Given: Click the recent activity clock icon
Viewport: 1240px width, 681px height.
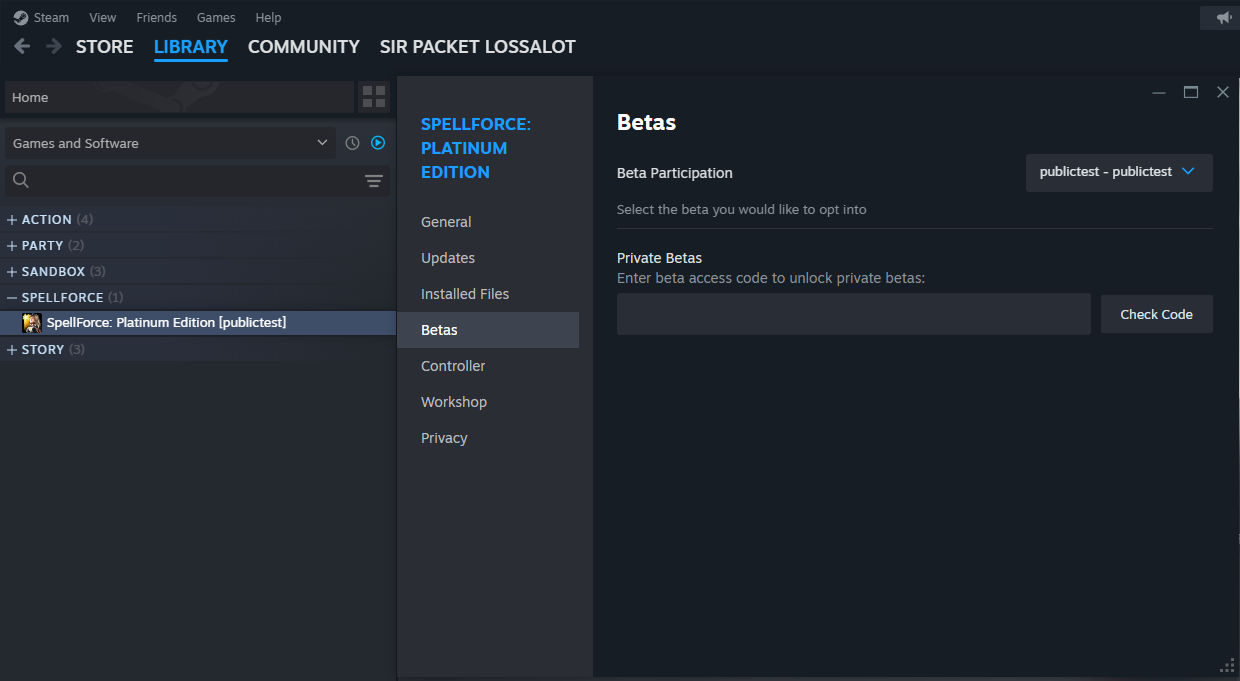Looking at the screenshot, I should 352,143.
